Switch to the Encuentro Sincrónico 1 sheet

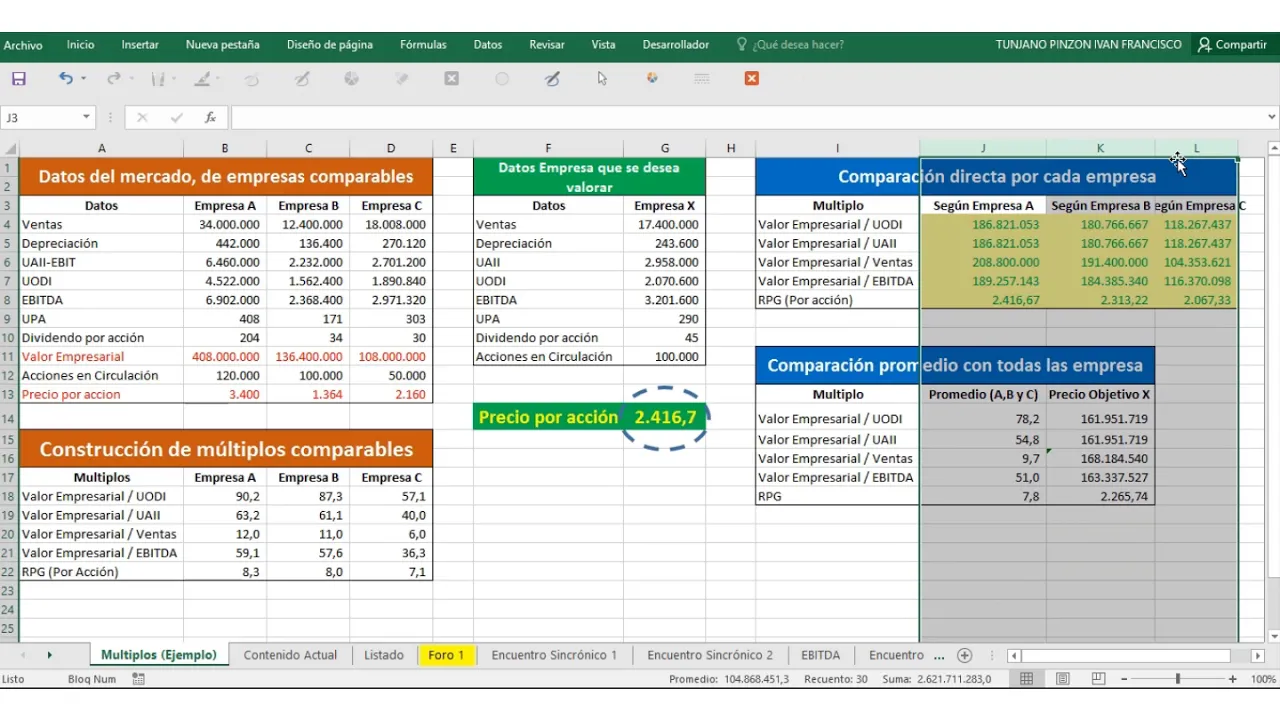(554, 655)
